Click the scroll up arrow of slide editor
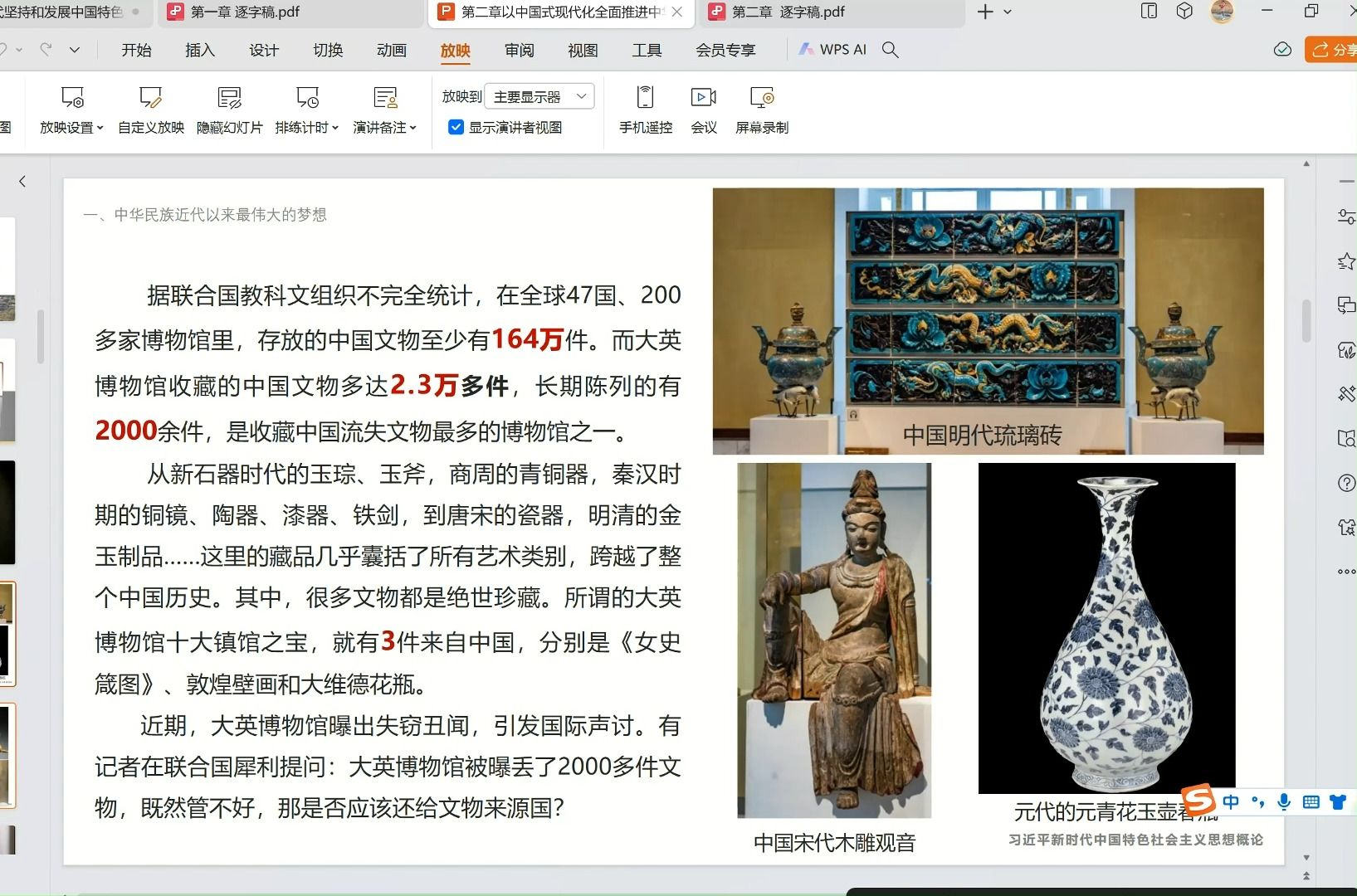1357x896 pixels. click(1306, 163)
